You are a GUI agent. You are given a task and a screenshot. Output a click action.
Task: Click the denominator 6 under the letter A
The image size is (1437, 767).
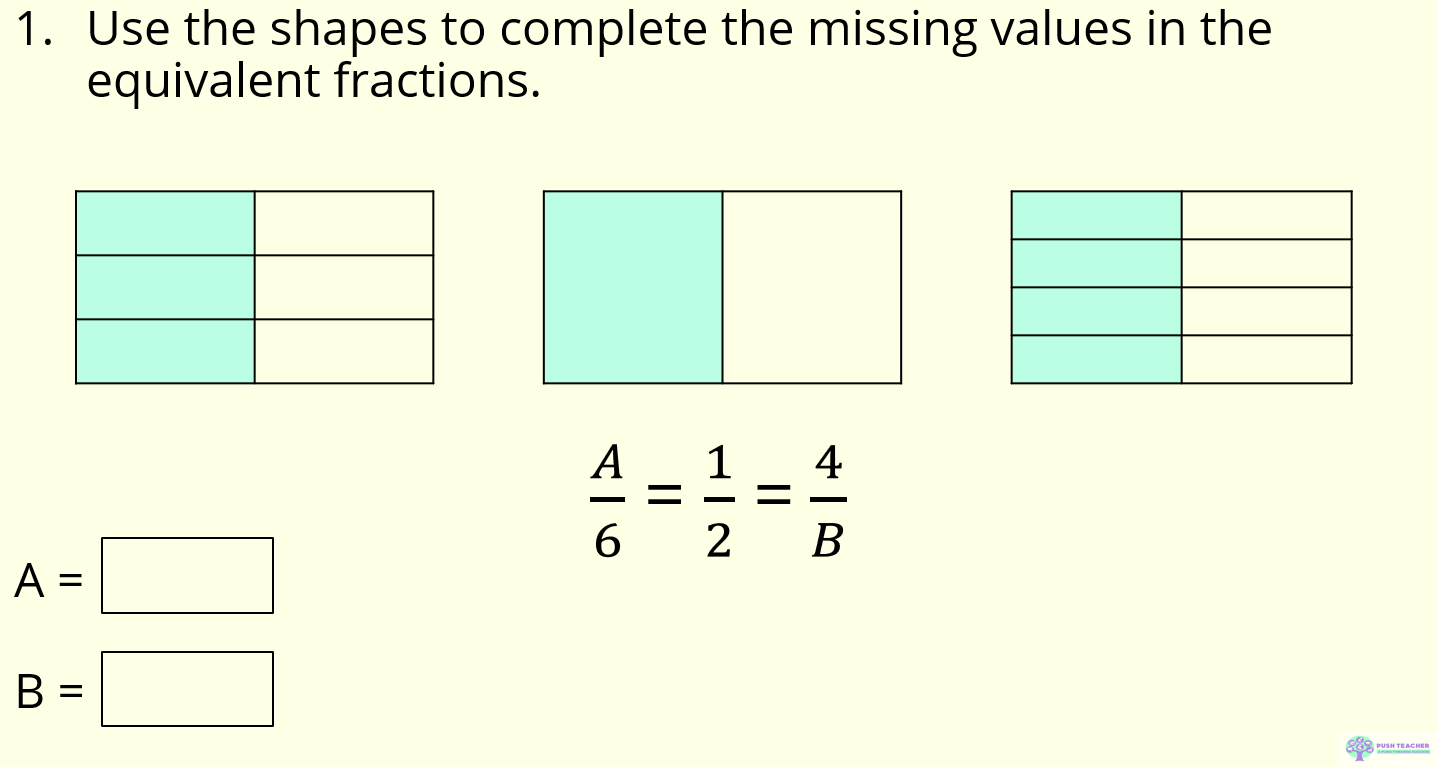click(607, 541)
